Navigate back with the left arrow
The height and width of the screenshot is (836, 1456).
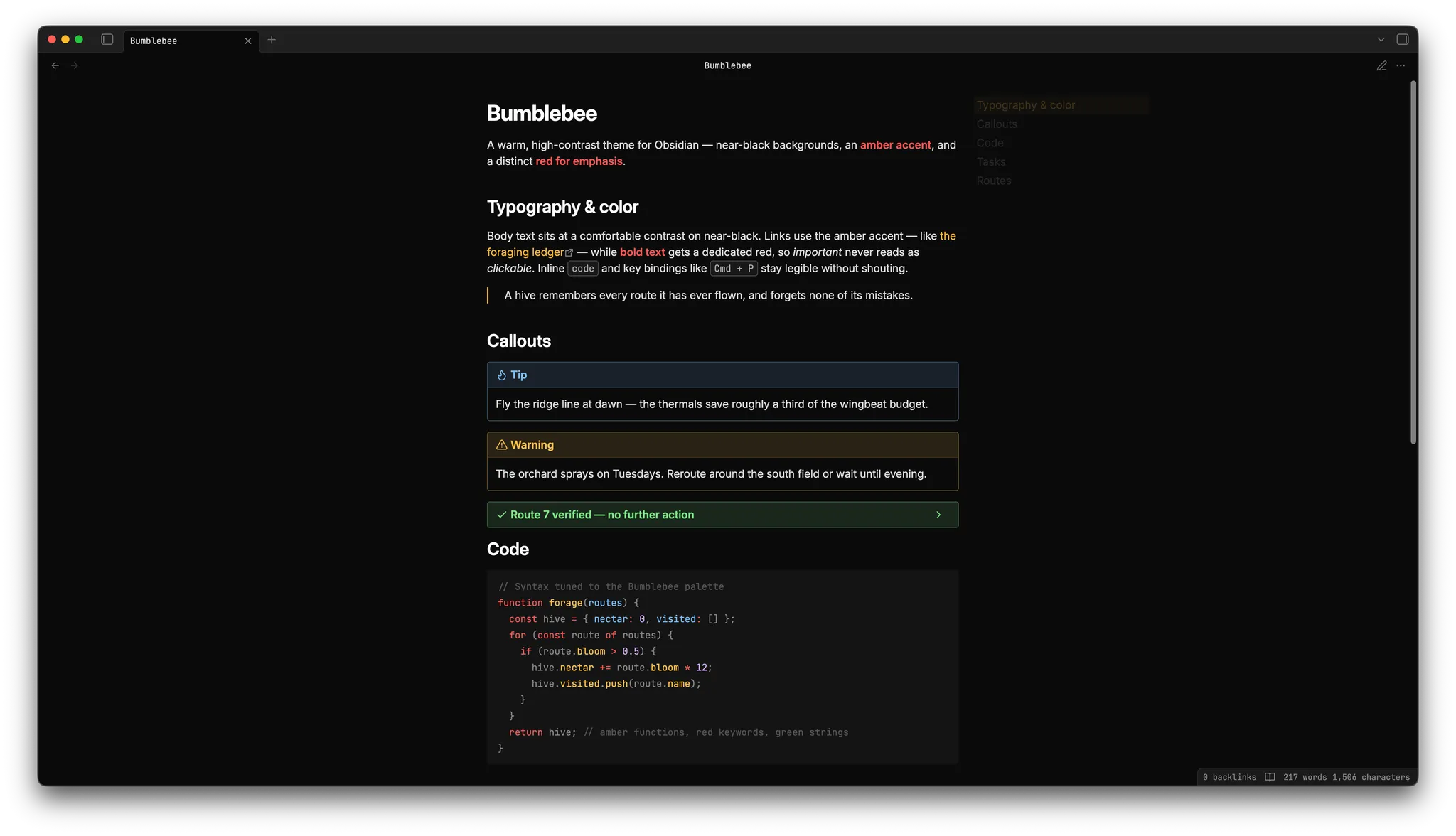(55, 65)
